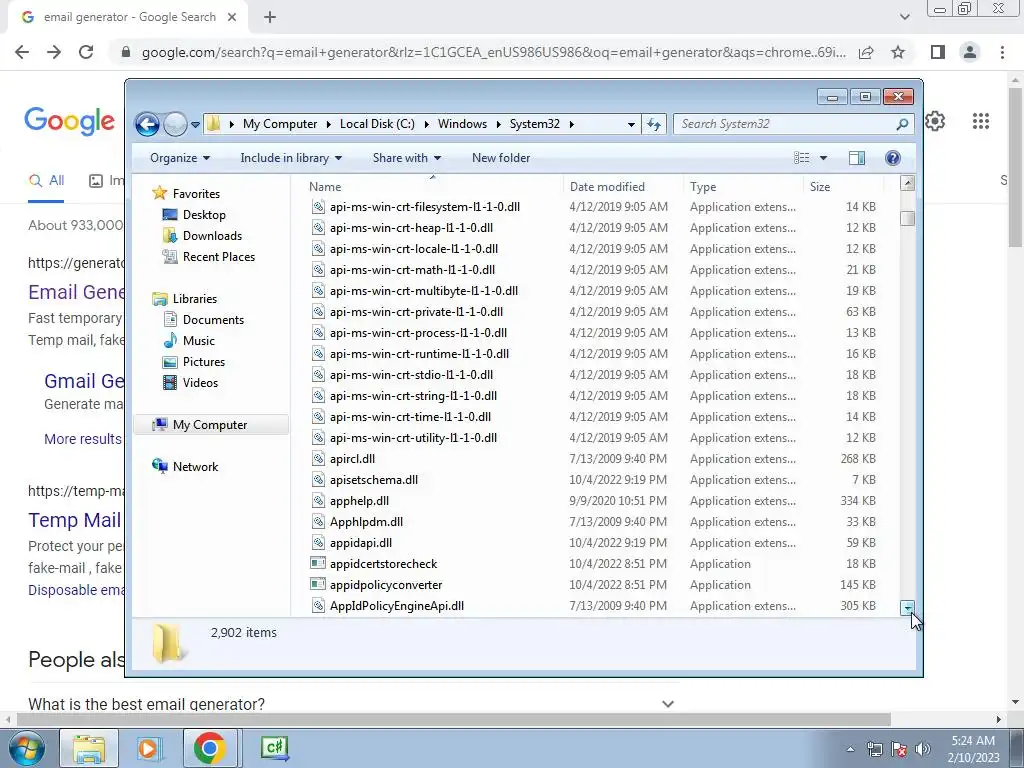1024x768 pixels.
Task: Open the view options dropdown arrow
Action: click(x=824, y=158)
